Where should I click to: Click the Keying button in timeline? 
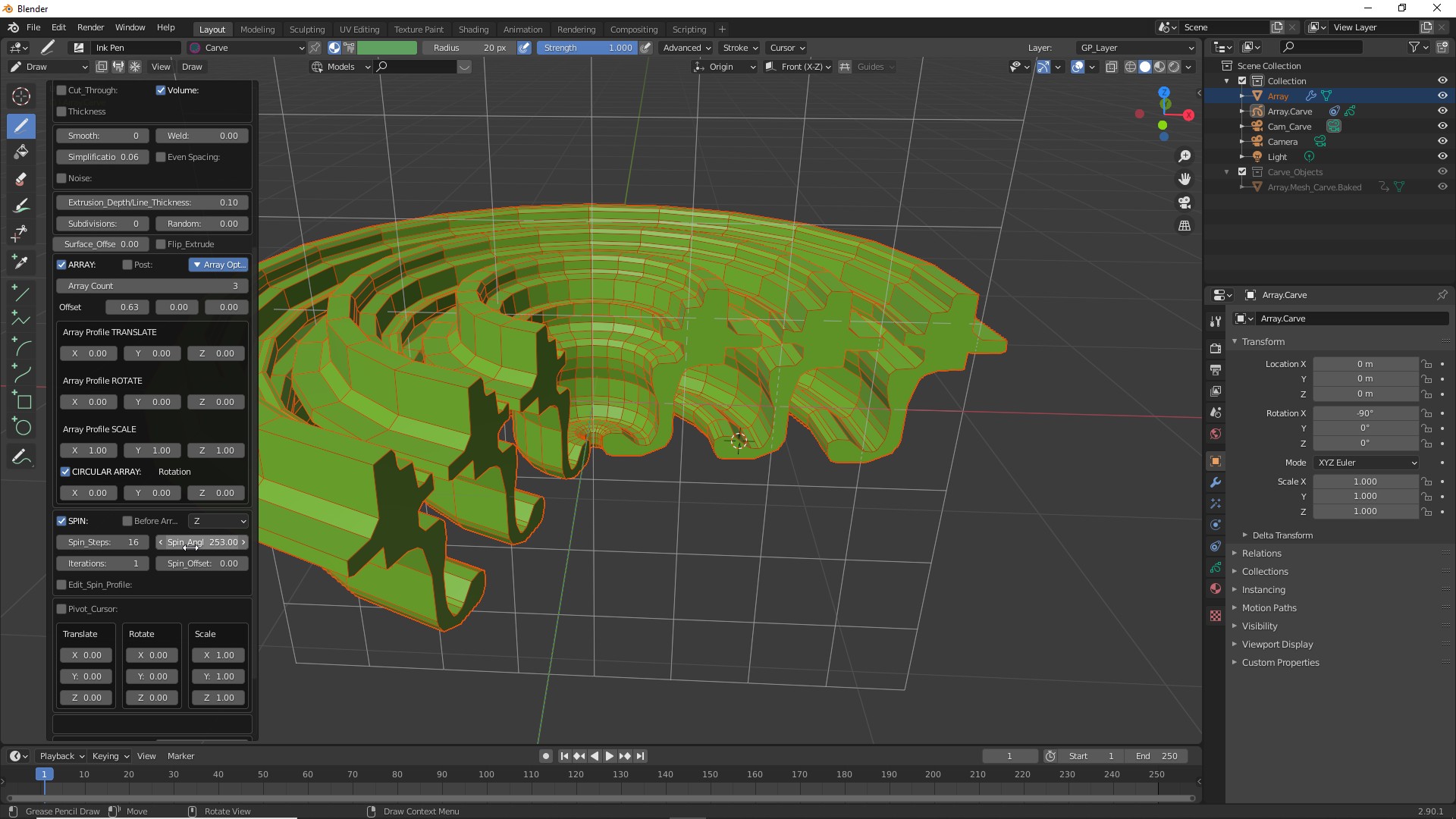(x=110, y=756)
